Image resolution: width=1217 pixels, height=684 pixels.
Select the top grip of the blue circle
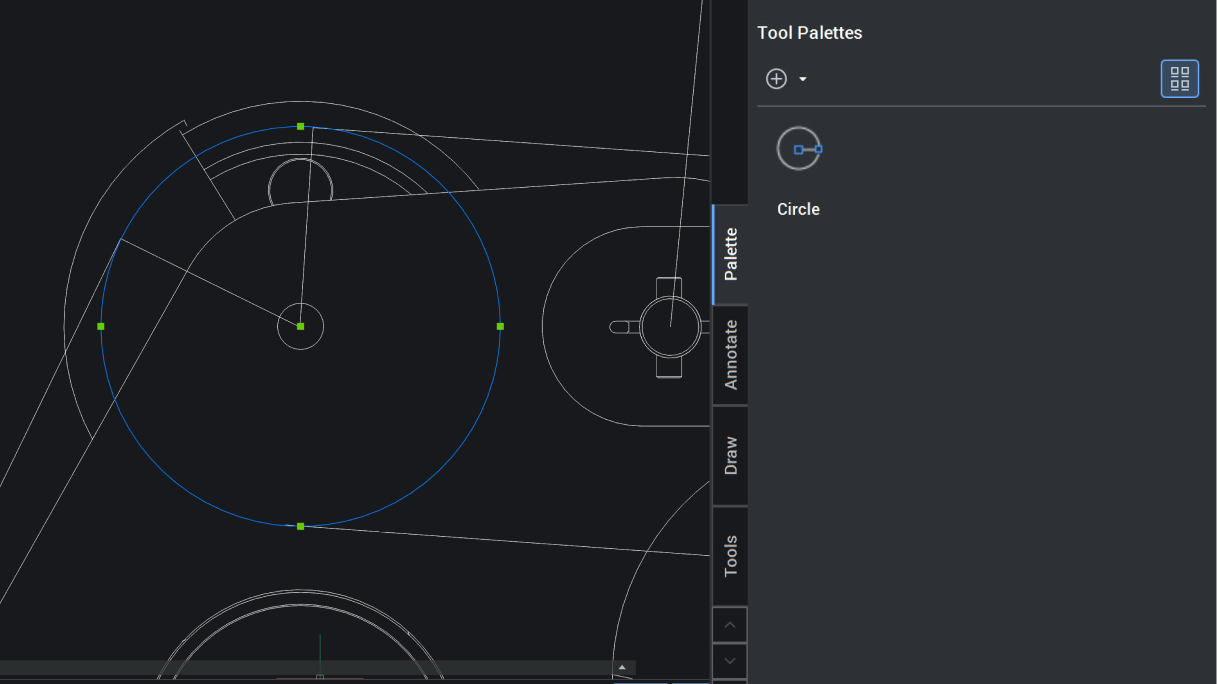[x=300, y=126]
